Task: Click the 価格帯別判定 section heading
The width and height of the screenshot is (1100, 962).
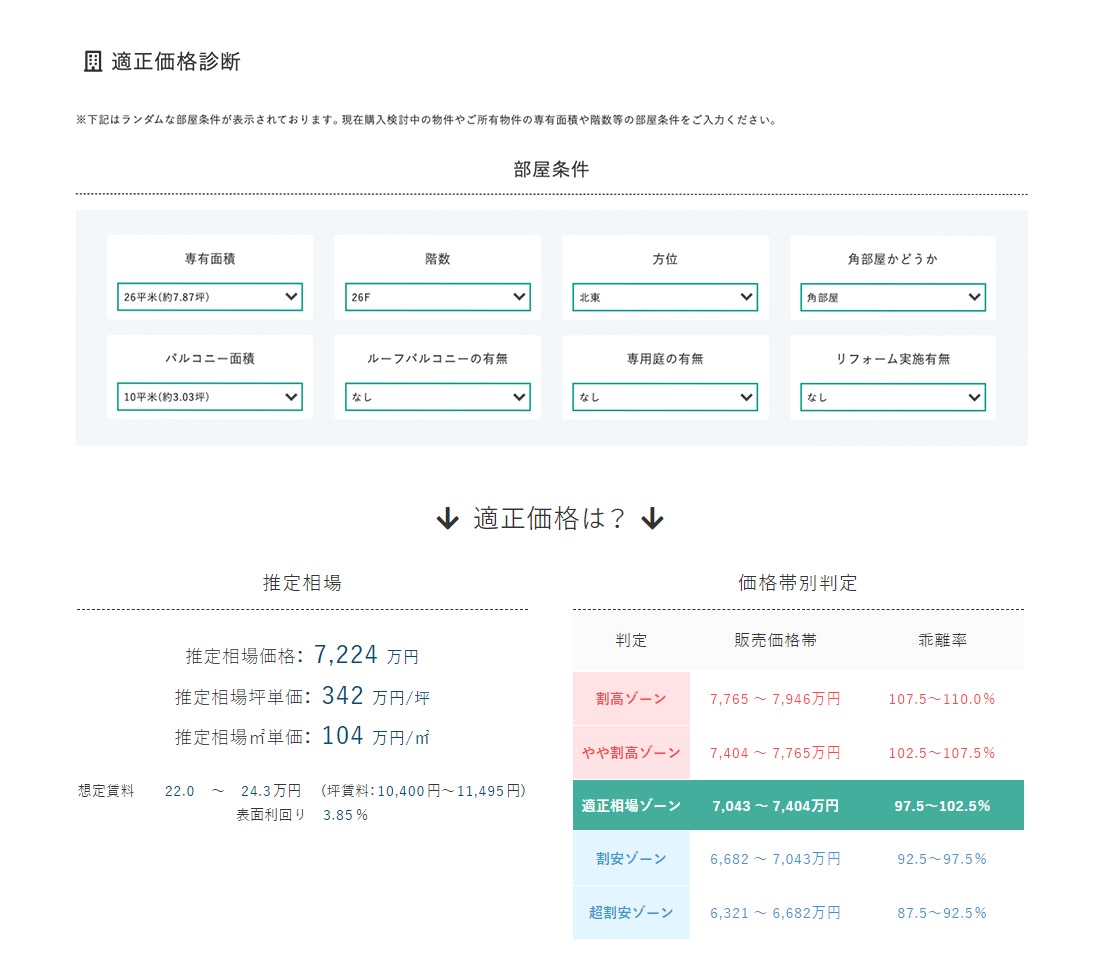Action: [798, 582]
